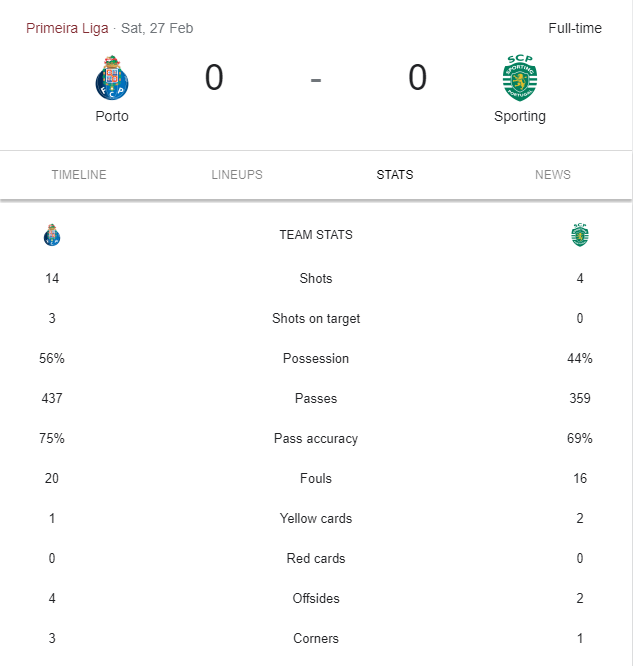Click the Team Stats heading

point(316,235)
